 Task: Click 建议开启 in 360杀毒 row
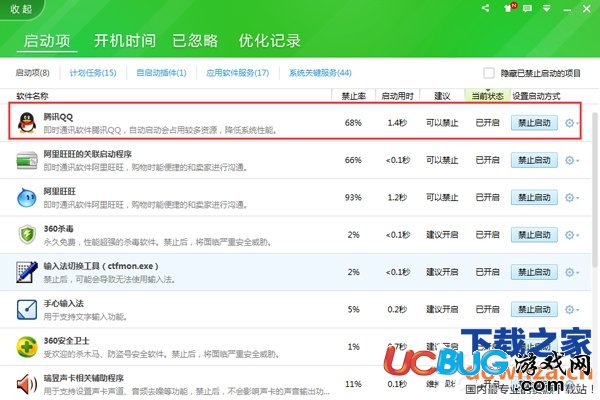442,235
